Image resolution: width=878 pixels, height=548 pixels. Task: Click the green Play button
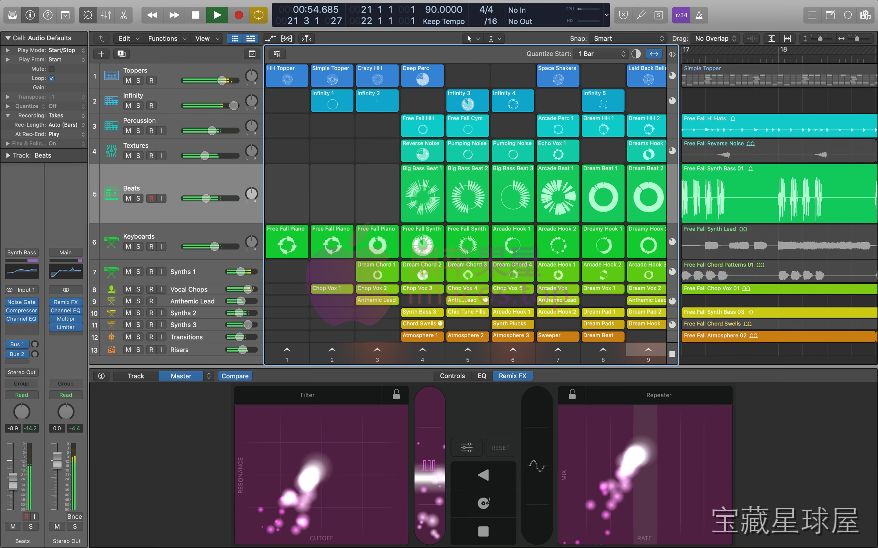[217, 15]
